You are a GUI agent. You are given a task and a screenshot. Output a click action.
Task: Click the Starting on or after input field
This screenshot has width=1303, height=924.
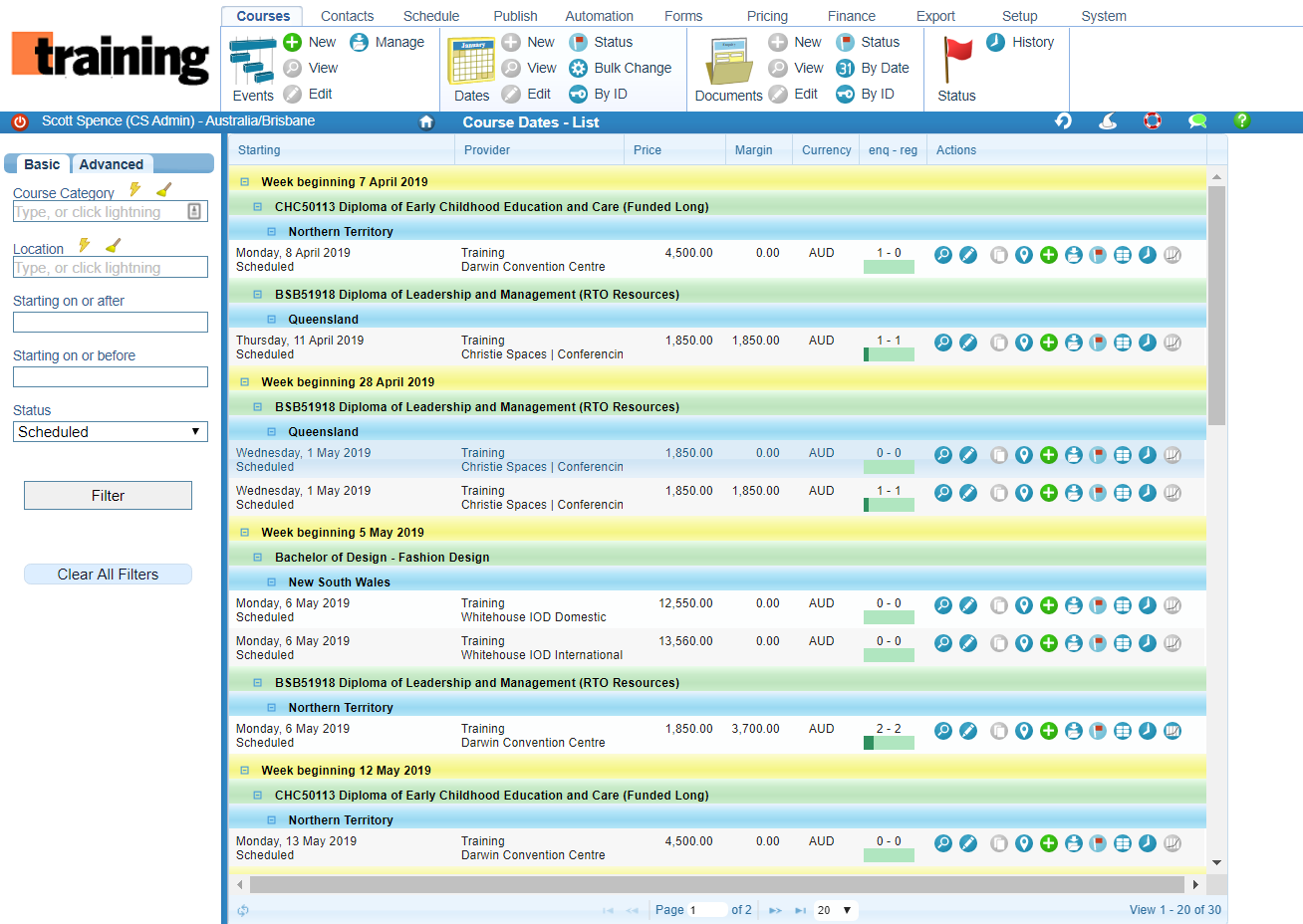coord(110,323)
